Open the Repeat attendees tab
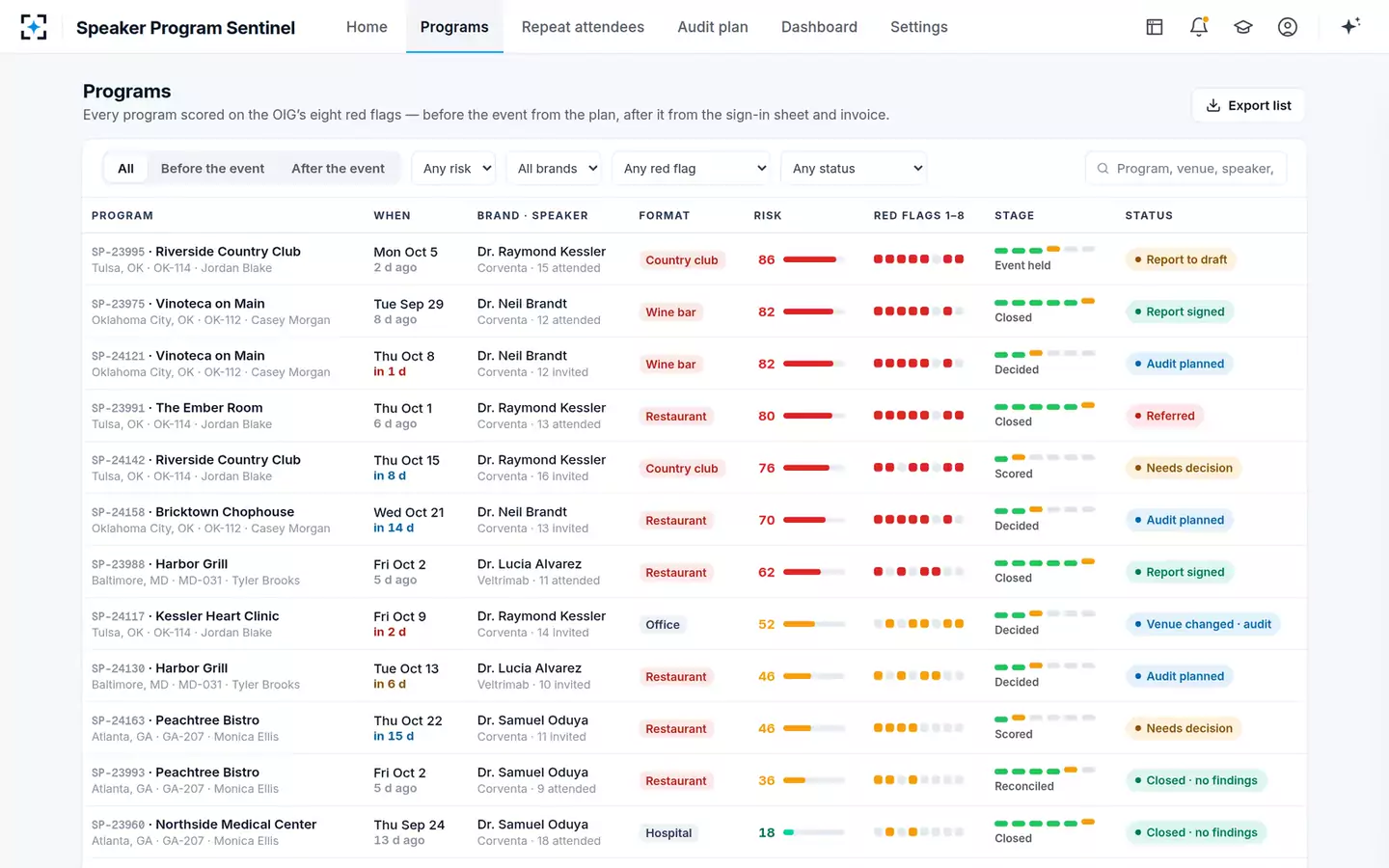The width and height of the screenshot is (1389, 868). click(x=583, y=27)
